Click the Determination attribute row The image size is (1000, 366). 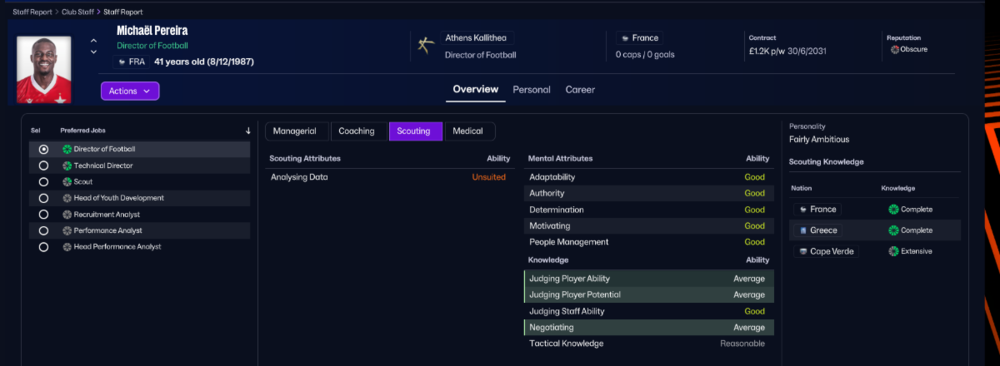click(649, 210)
